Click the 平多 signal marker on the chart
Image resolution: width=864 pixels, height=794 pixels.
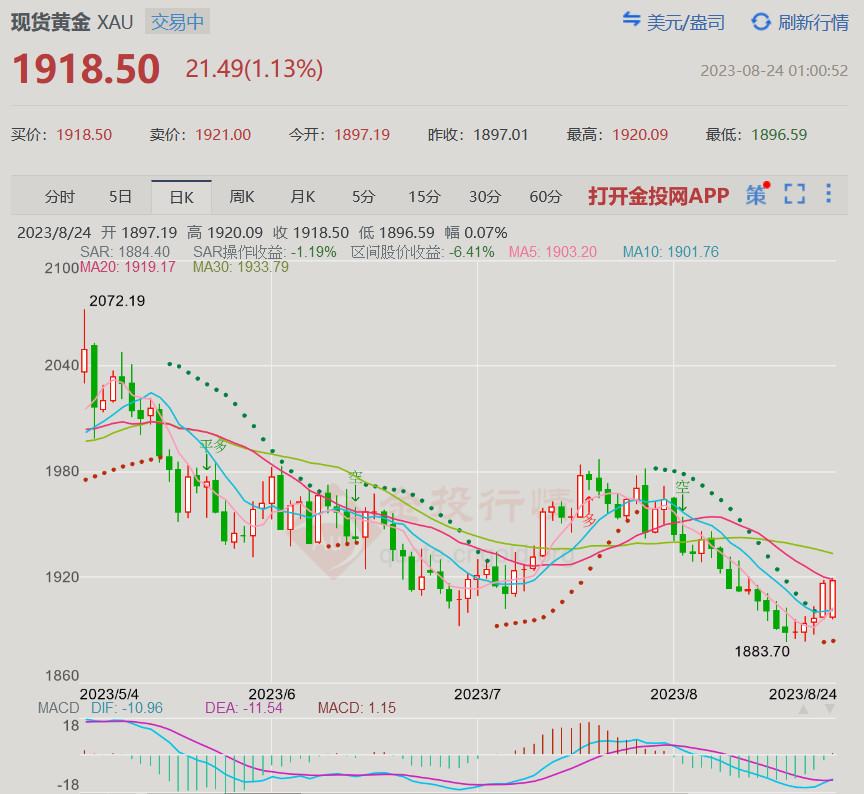tap(212, 448)
